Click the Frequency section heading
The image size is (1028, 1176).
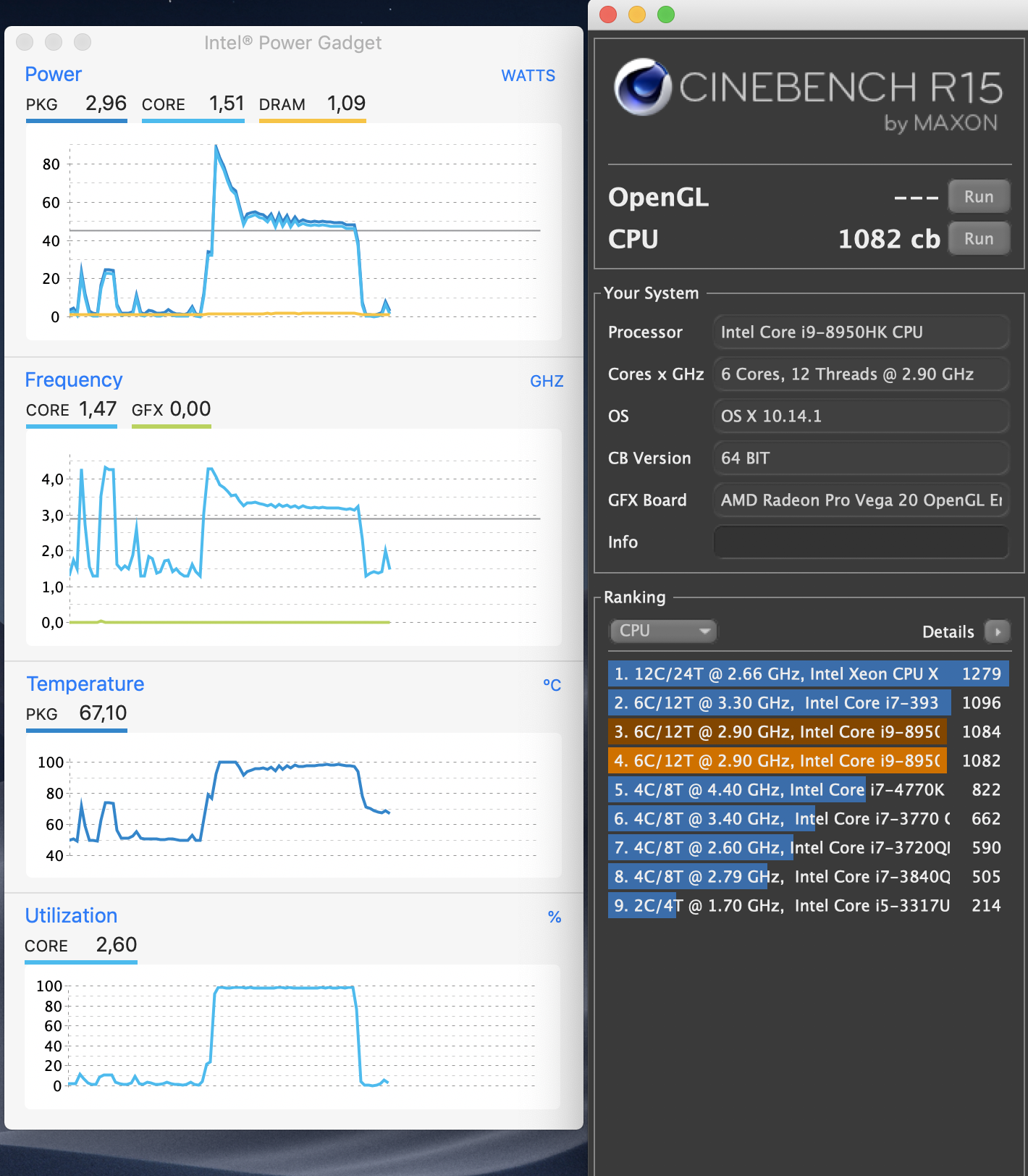pyautogui.click(x=74, y=379)
